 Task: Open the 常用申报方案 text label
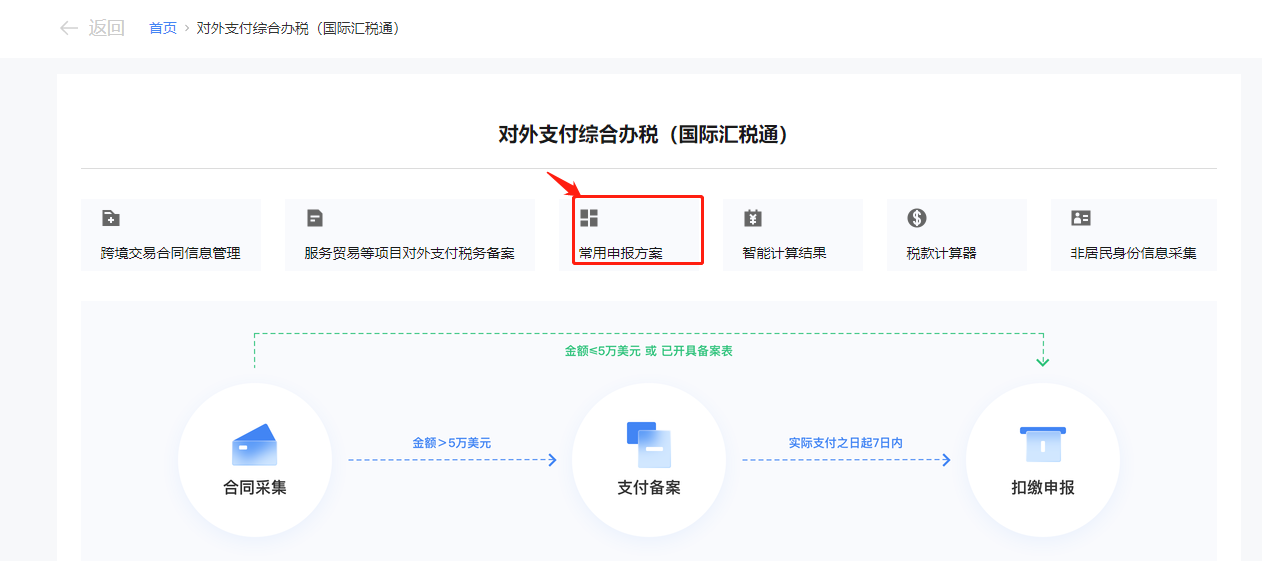click(x=620, y=253)
